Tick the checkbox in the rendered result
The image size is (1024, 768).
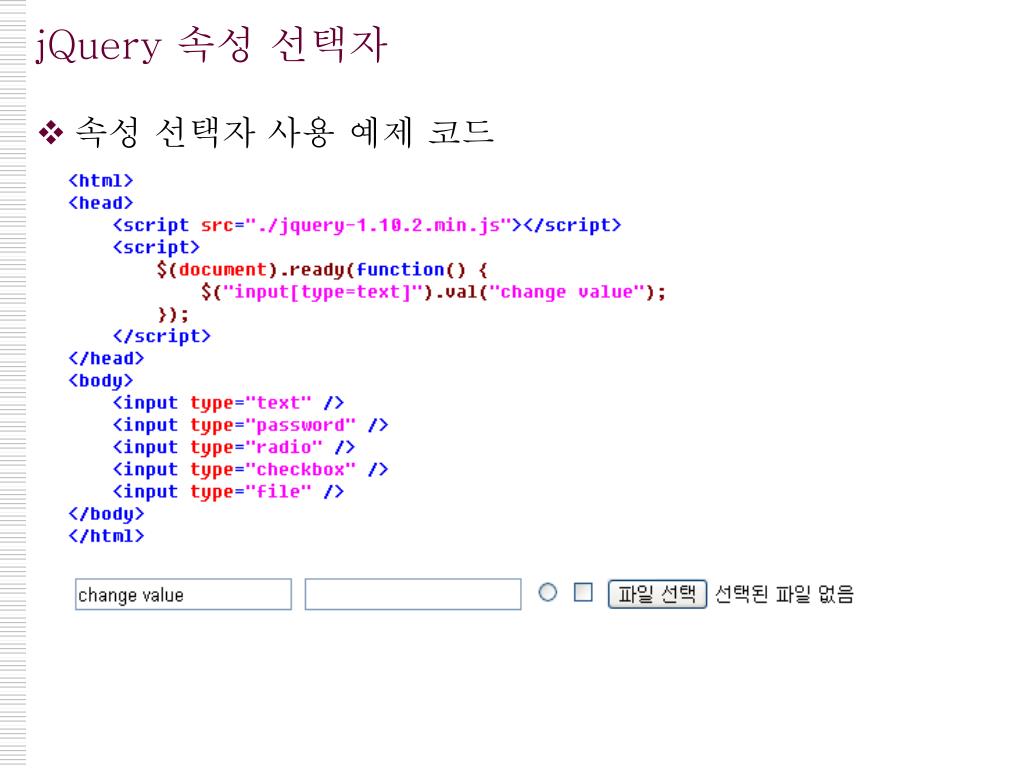[x=583, y=592]
